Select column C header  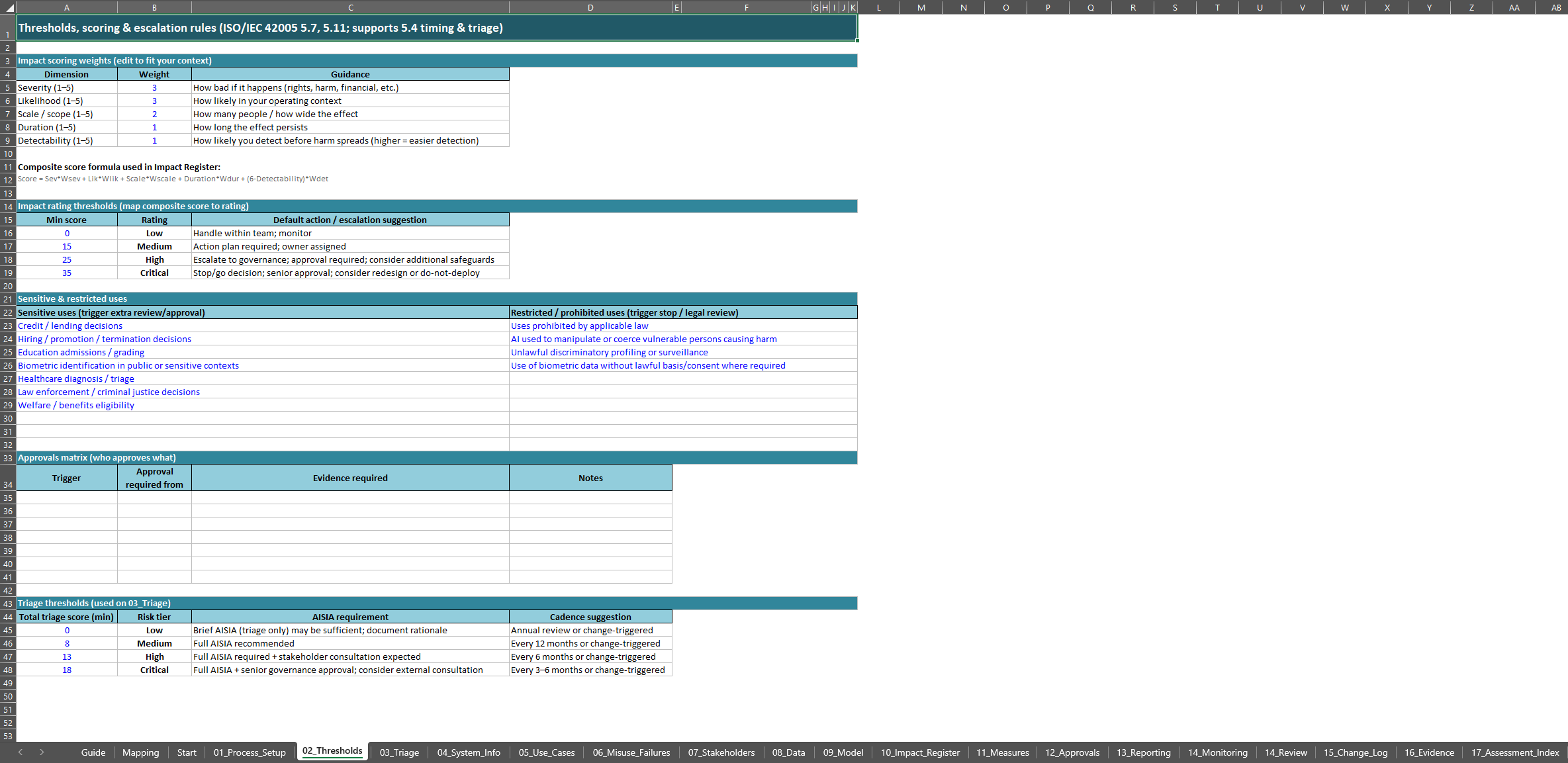(350, 7)
